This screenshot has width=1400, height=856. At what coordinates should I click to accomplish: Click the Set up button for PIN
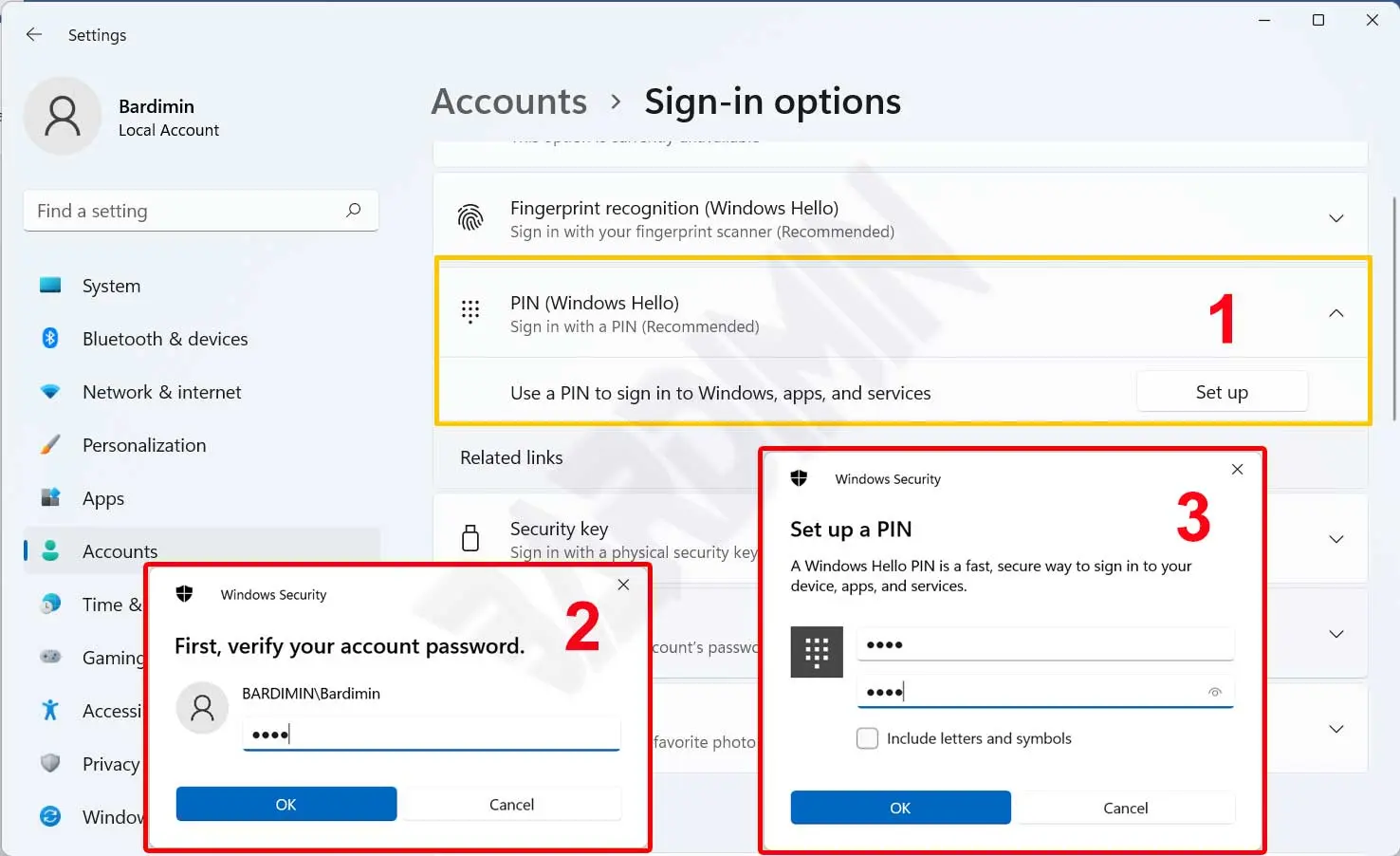coord(1222,392)
